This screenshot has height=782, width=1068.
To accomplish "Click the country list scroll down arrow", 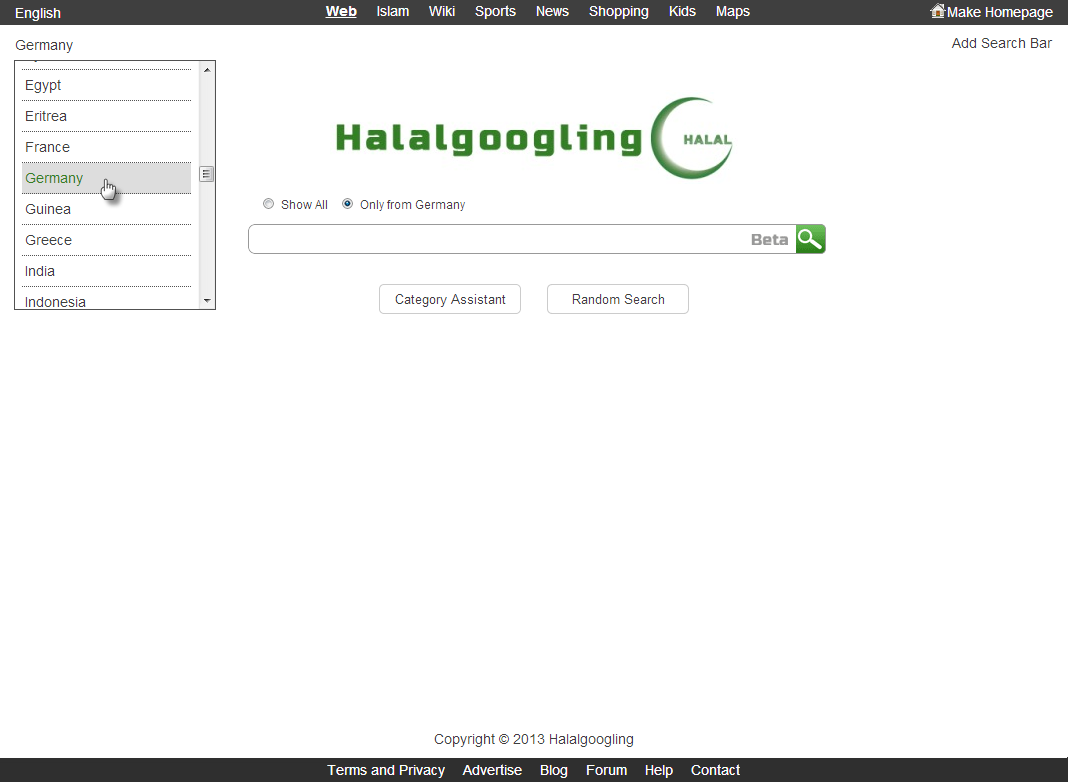I will click(207, 300).
